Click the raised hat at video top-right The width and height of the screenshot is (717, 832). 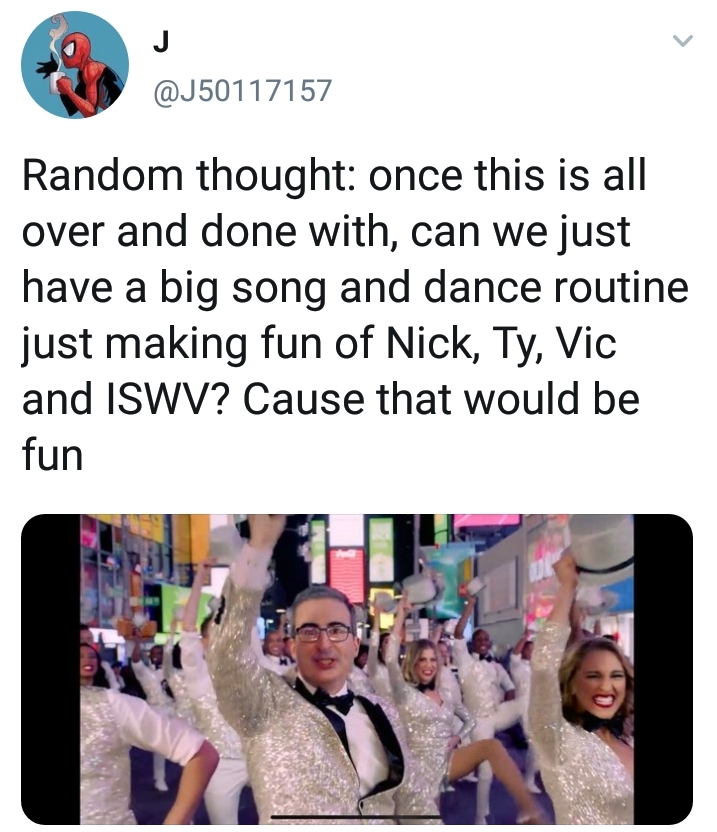[x=602, y=549]
